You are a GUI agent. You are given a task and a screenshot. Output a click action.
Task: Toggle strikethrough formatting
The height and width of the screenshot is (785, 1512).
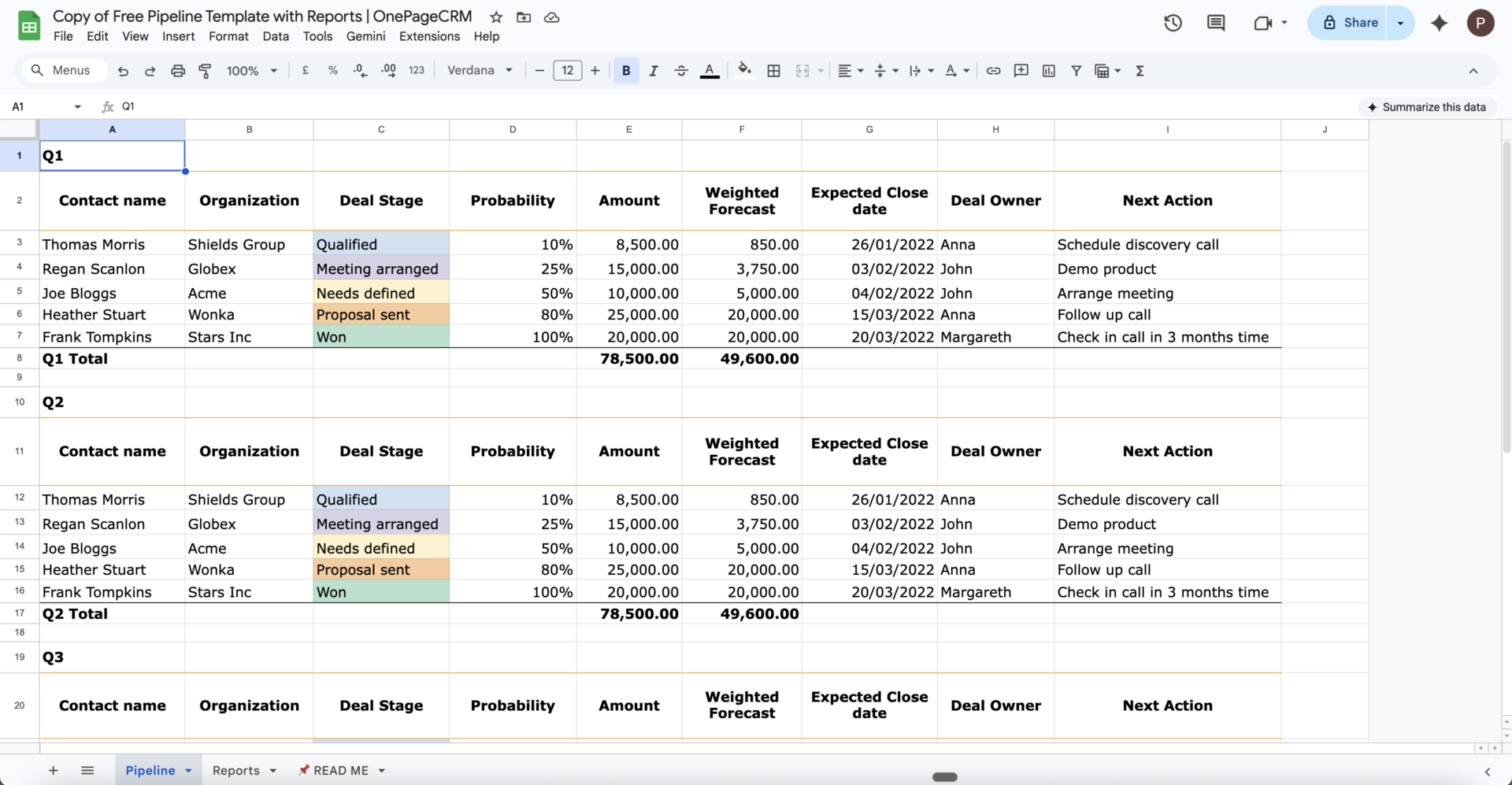click(681, 71)
